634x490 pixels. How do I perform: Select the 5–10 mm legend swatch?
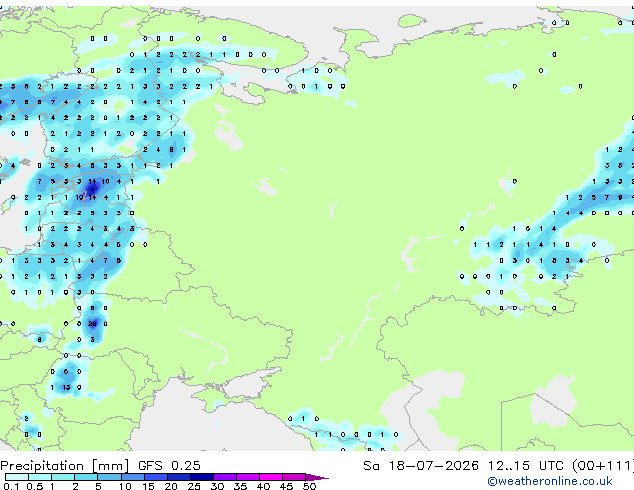pos(109,477)
